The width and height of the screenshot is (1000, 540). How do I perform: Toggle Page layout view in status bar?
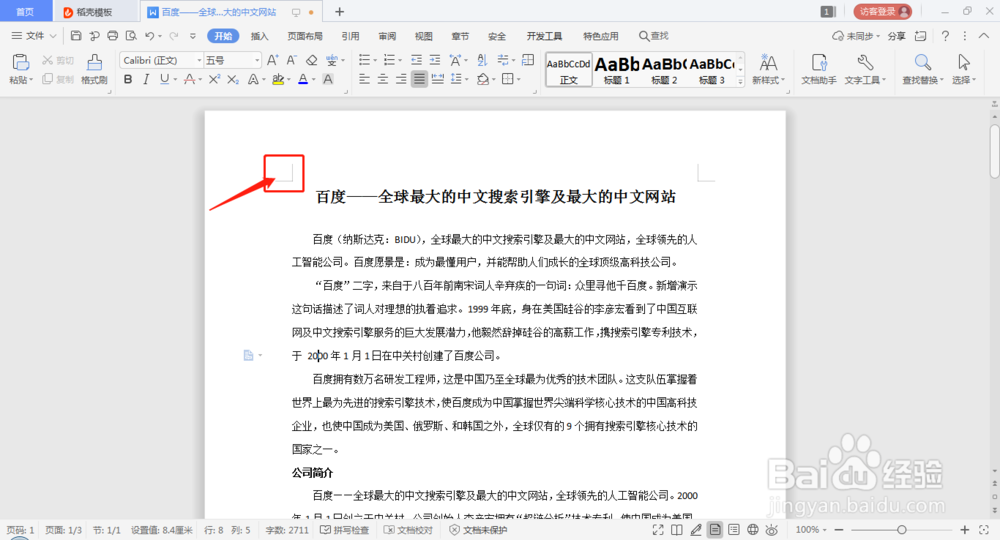point(715,529)
